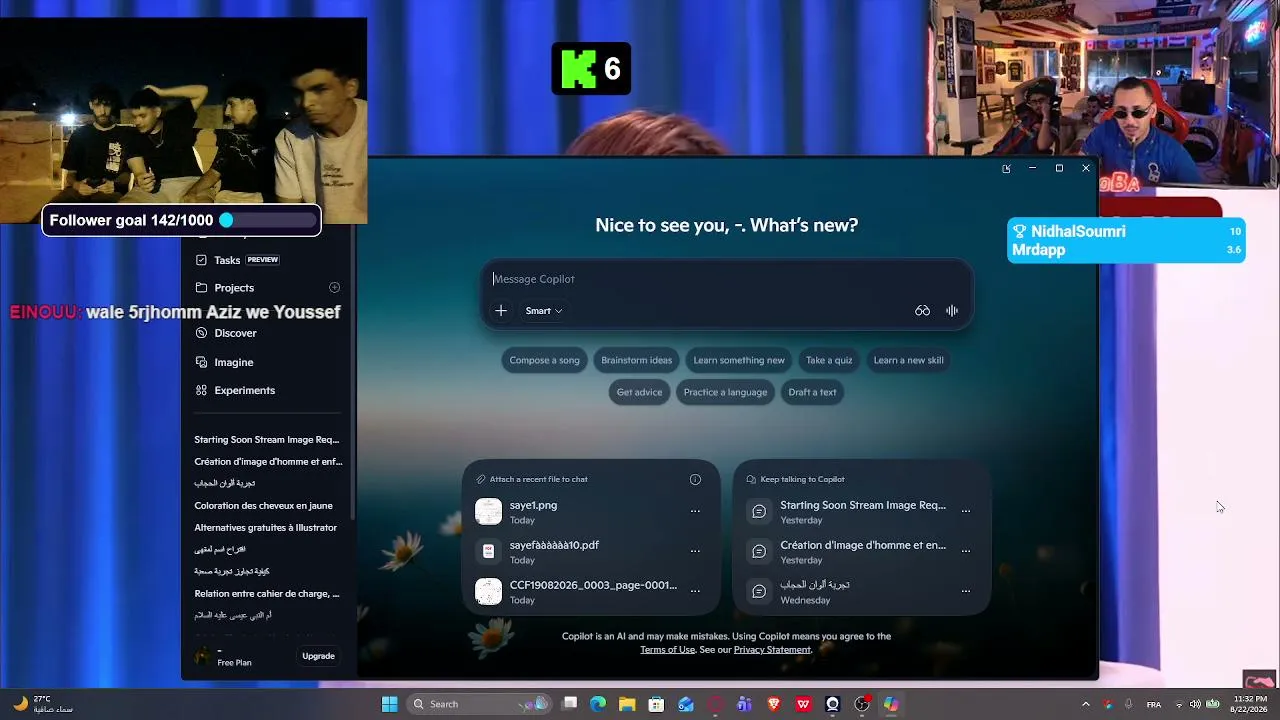The height and width of the screenshot is (720, 1280).
Task: Open more options for Wednesday conversation
Action: pyautogui.click(x=966, y=591)
